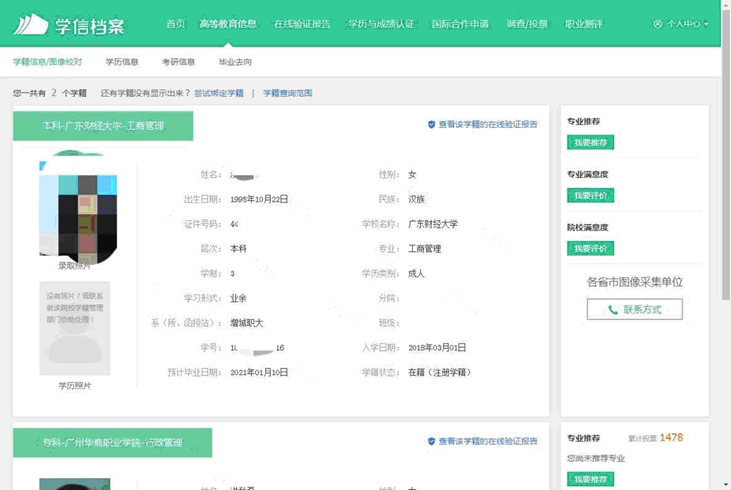Click the 学信档案 logo icon
Screen dimensions: 731x490
click(30, 23)
